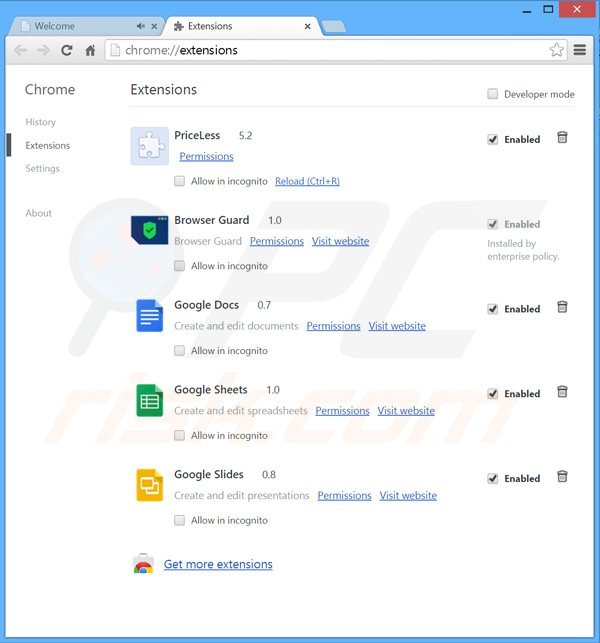The image size is (600, 643).
Task: Disable the Google Sheets extension
Action: (x=493, y=394)
